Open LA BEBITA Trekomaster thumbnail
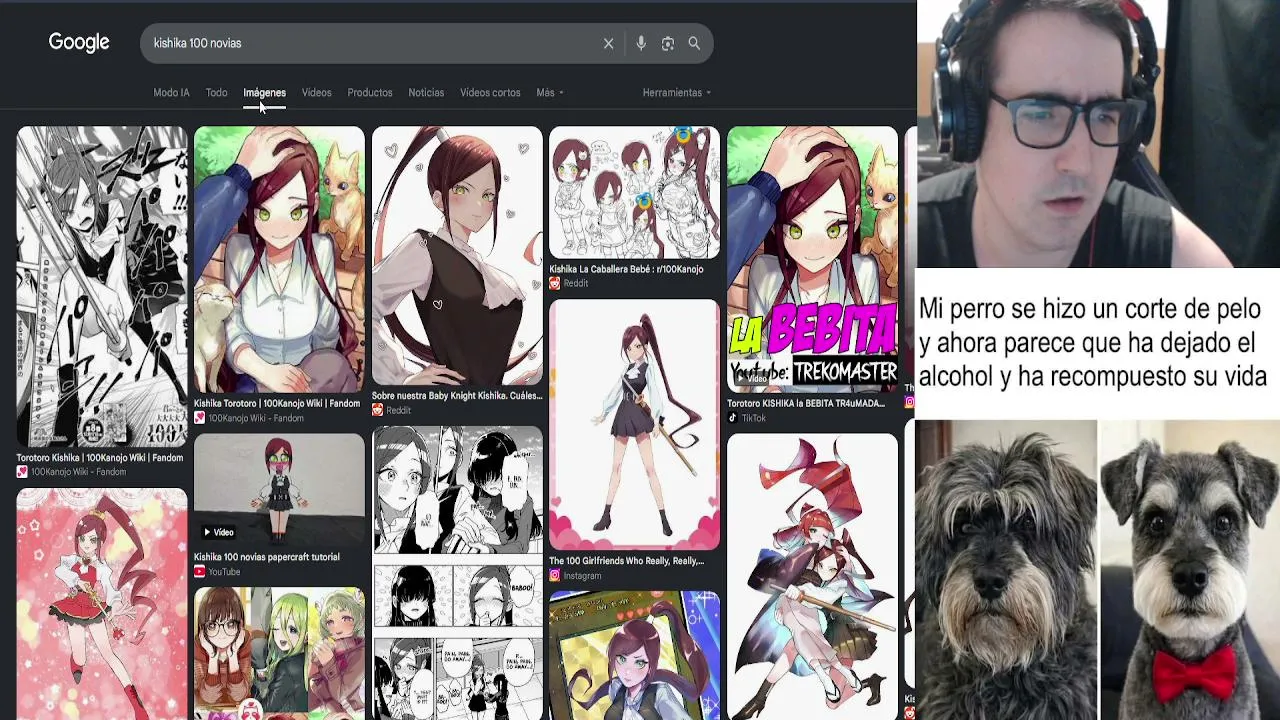 pos(812,260)
